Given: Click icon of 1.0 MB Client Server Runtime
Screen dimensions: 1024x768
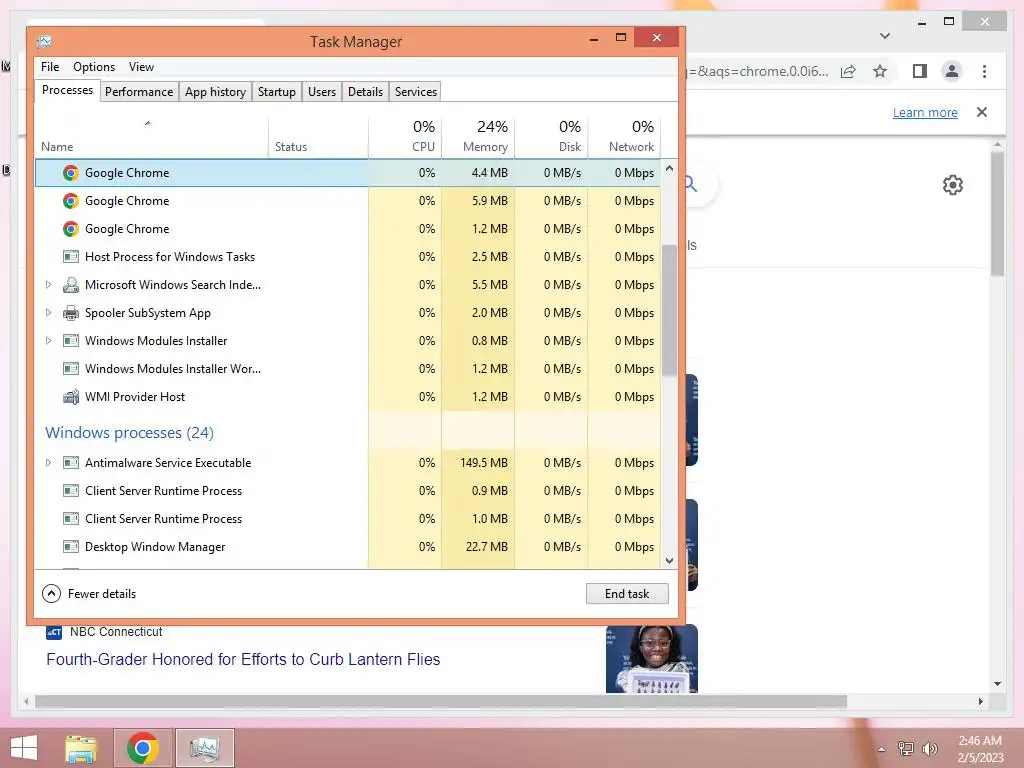Looking at the screenshot, I should [71, 519].
